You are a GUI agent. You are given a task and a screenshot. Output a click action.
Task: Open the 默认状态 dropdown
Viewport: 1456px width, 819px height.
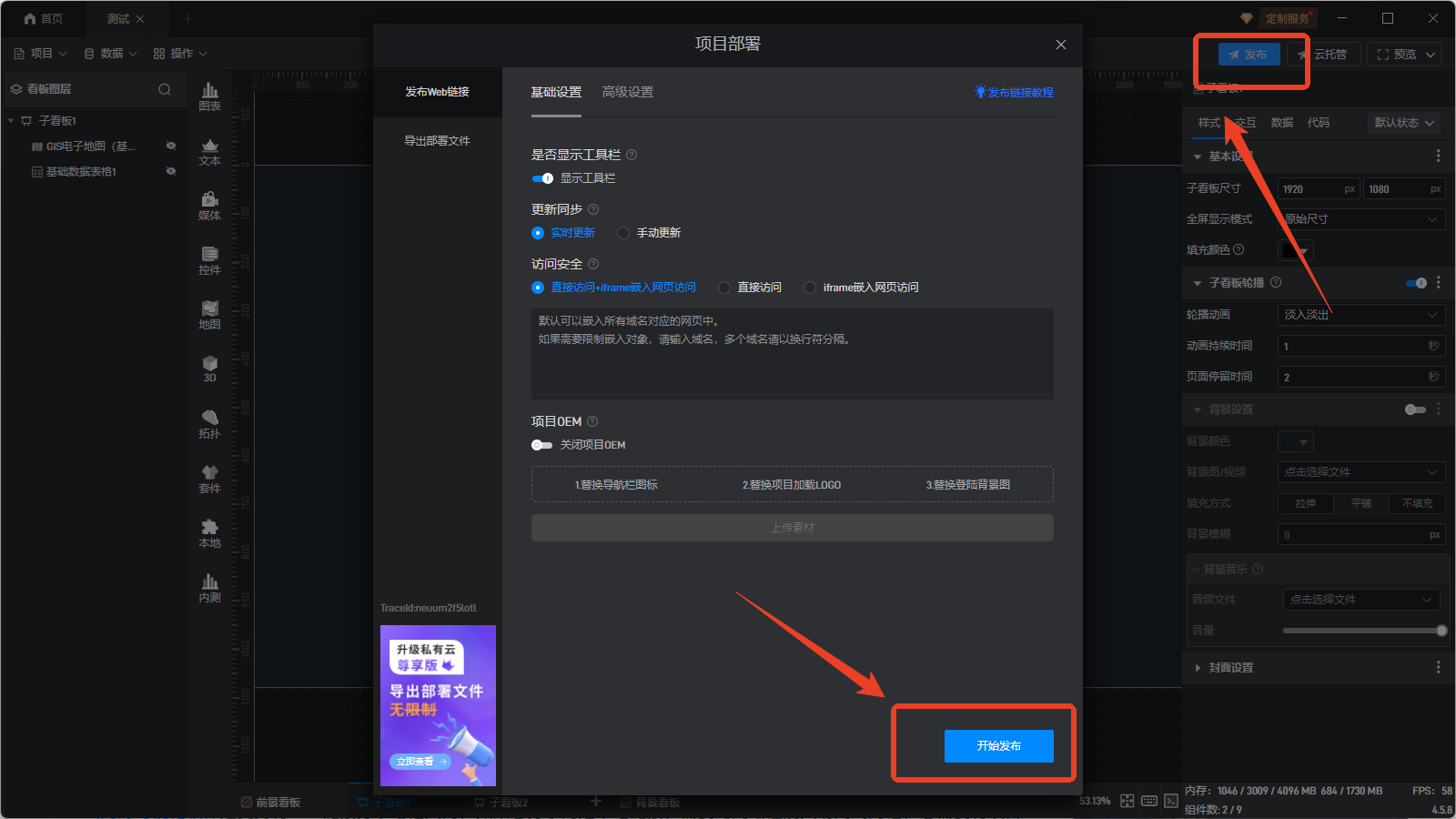pyautogui.click(x=1404, y=123)
